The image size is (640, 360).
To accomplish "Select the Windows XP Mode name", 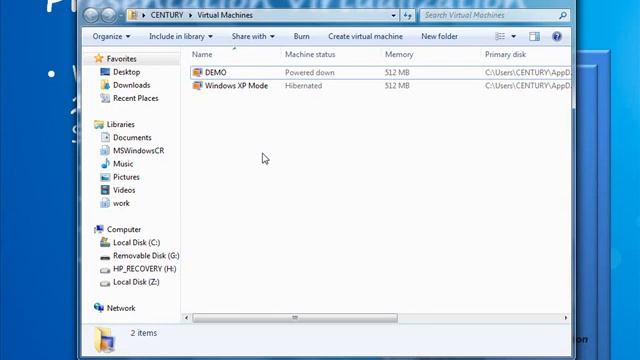I will pos(236,86).
